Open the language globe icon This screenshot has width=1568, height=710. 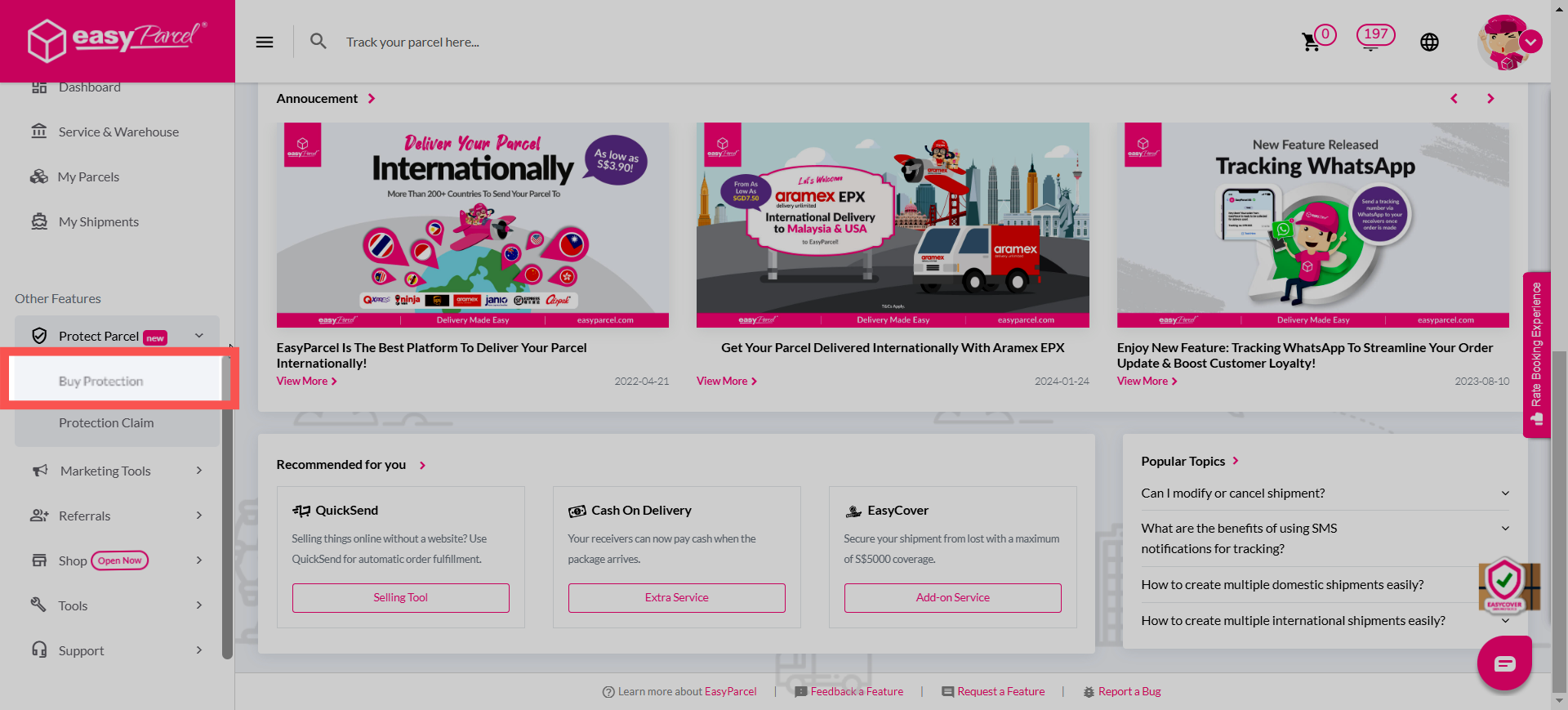click(x=1429, y=42)
